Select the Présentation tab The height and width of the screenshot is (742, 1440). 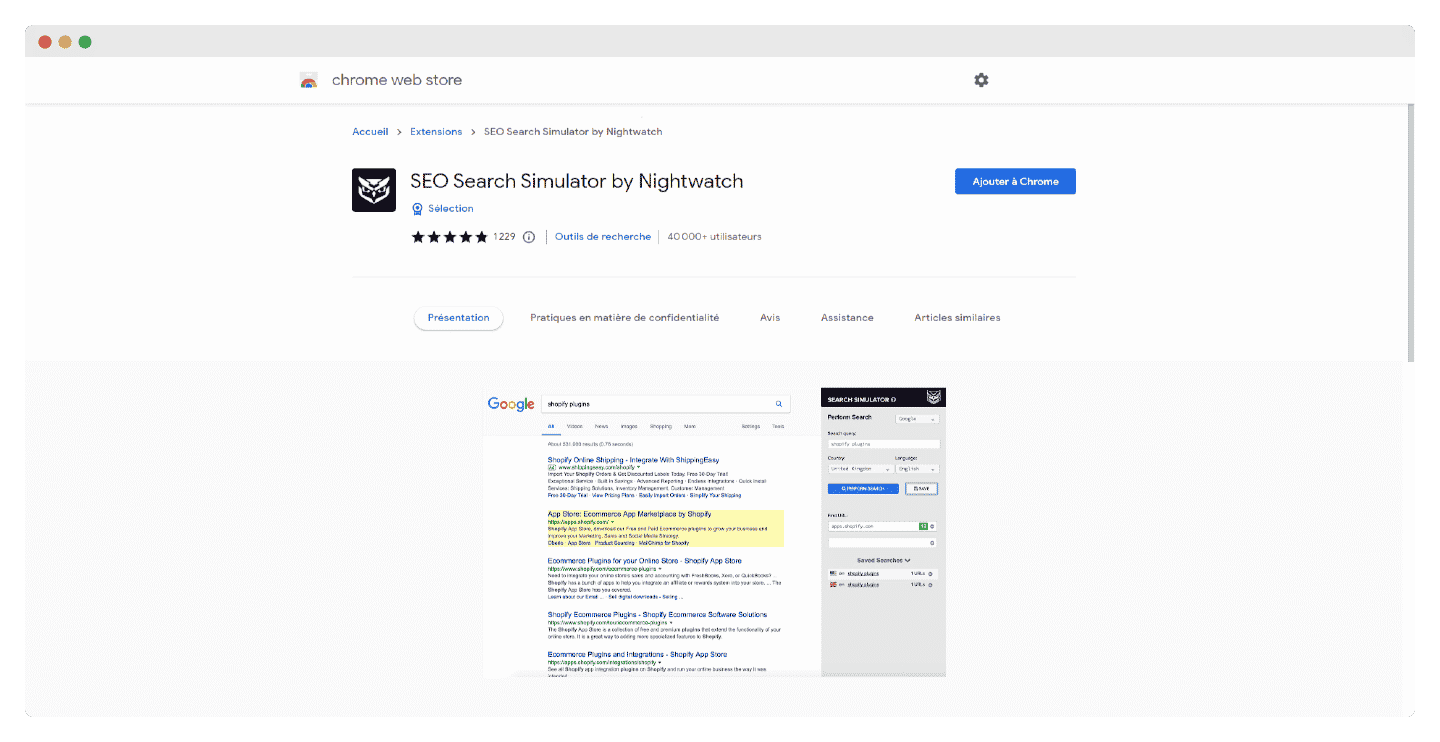[458, 318]
